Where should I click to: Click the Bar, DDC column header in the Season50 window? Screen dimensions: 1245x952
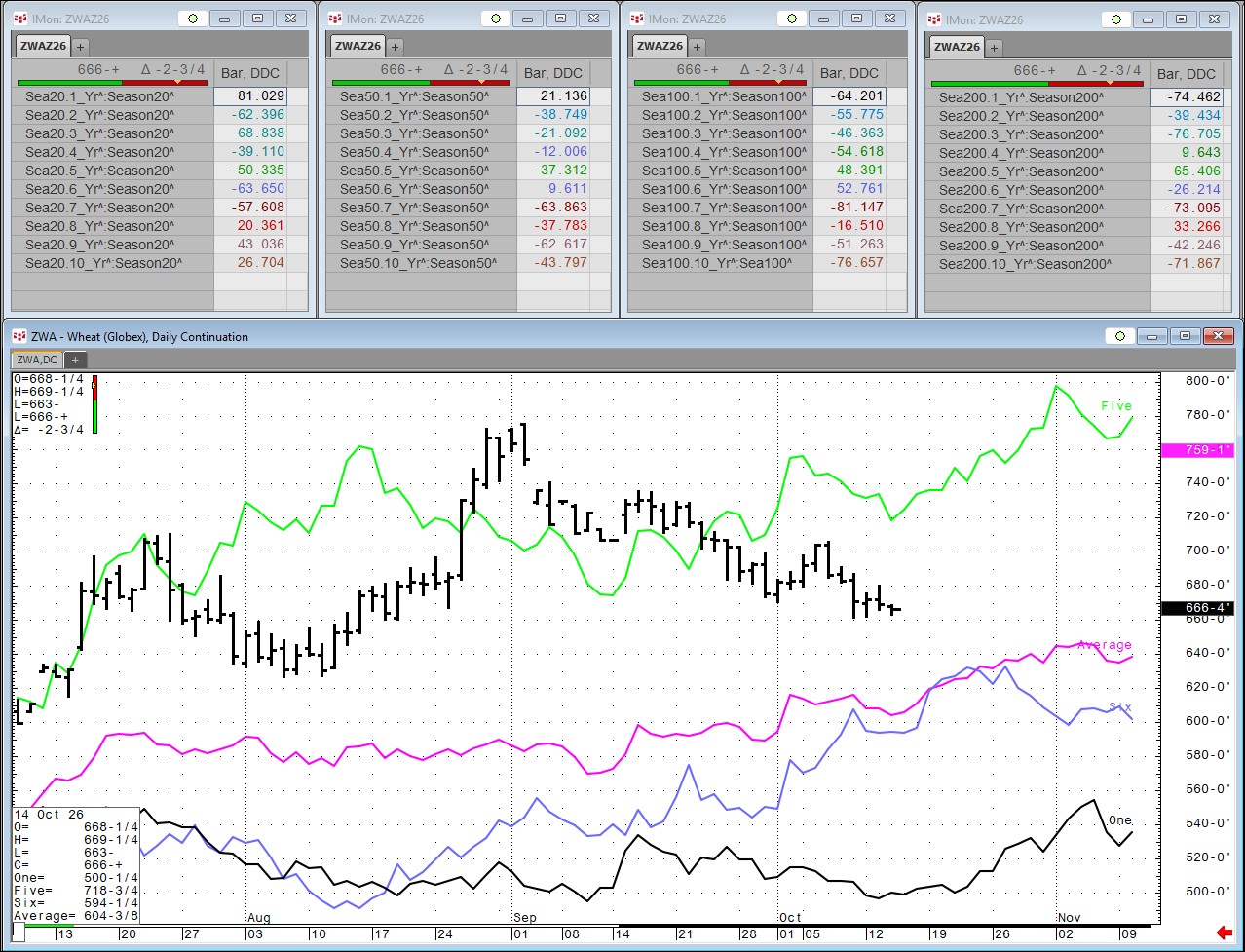[x=553, y=73]
